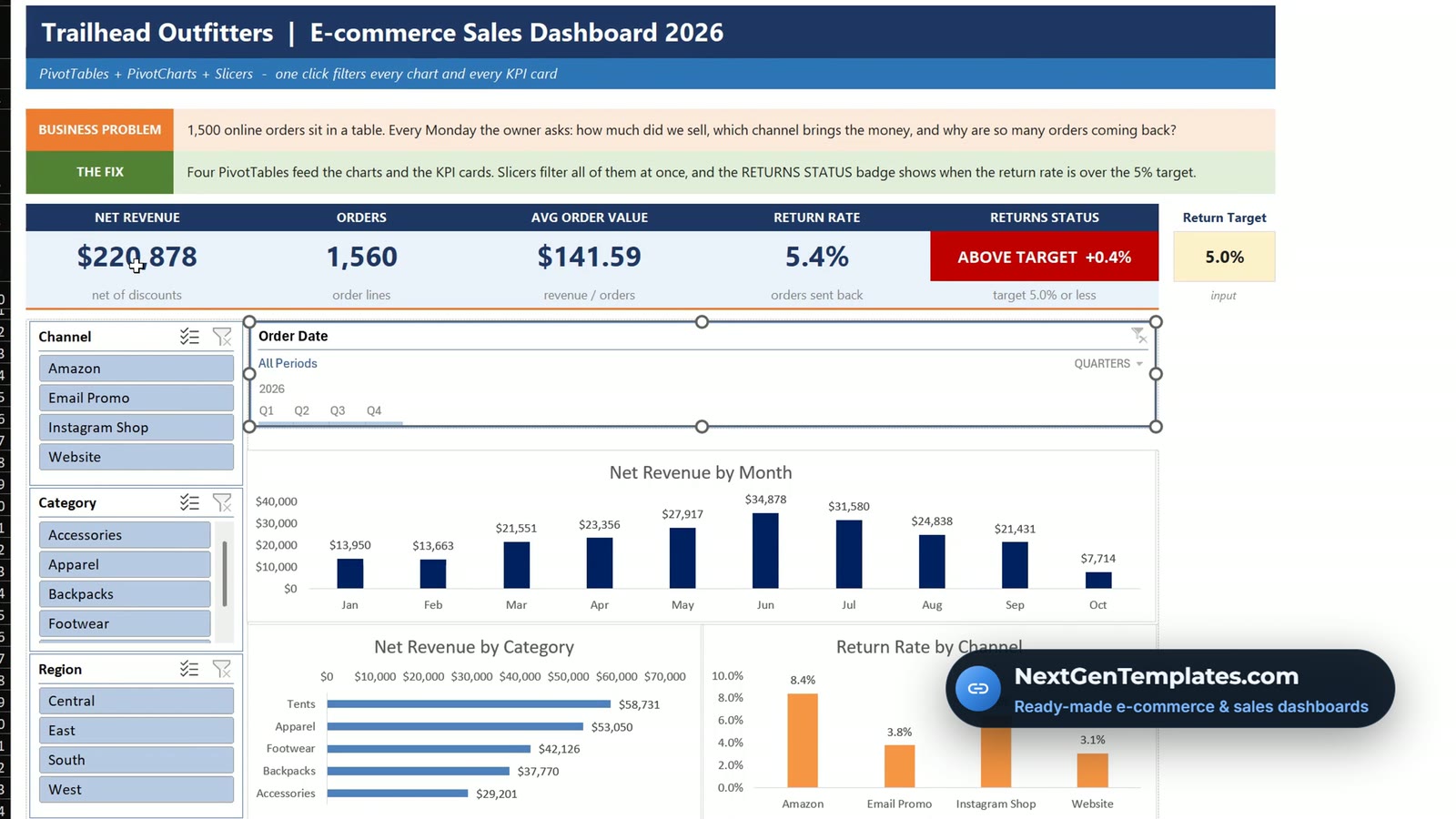1456x819 pixels.
Task: Select the 1,560 Orders value
Action: (x=361, y=257)
